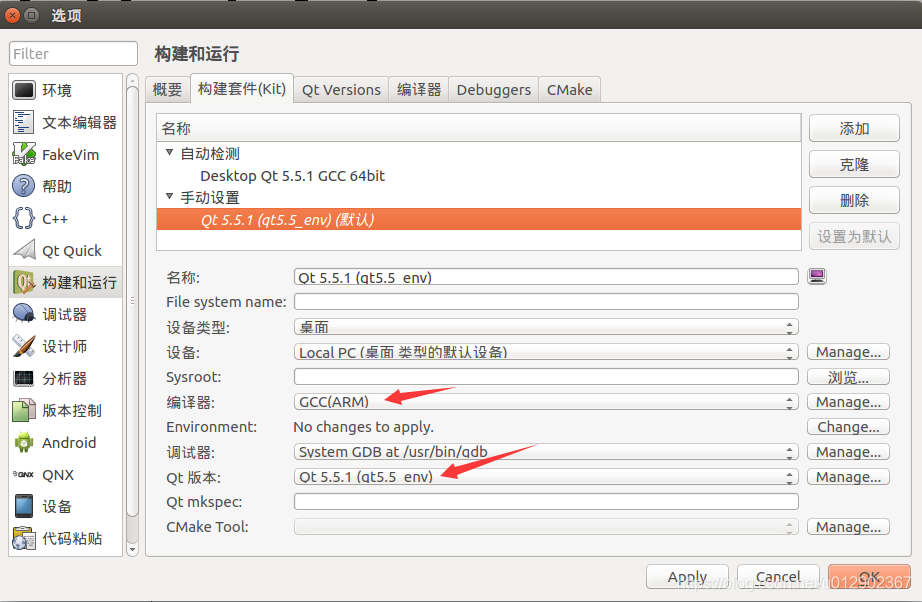Switch to the 编译器 tab
This screenshot has height=602, width=922.
pos(419,89)
